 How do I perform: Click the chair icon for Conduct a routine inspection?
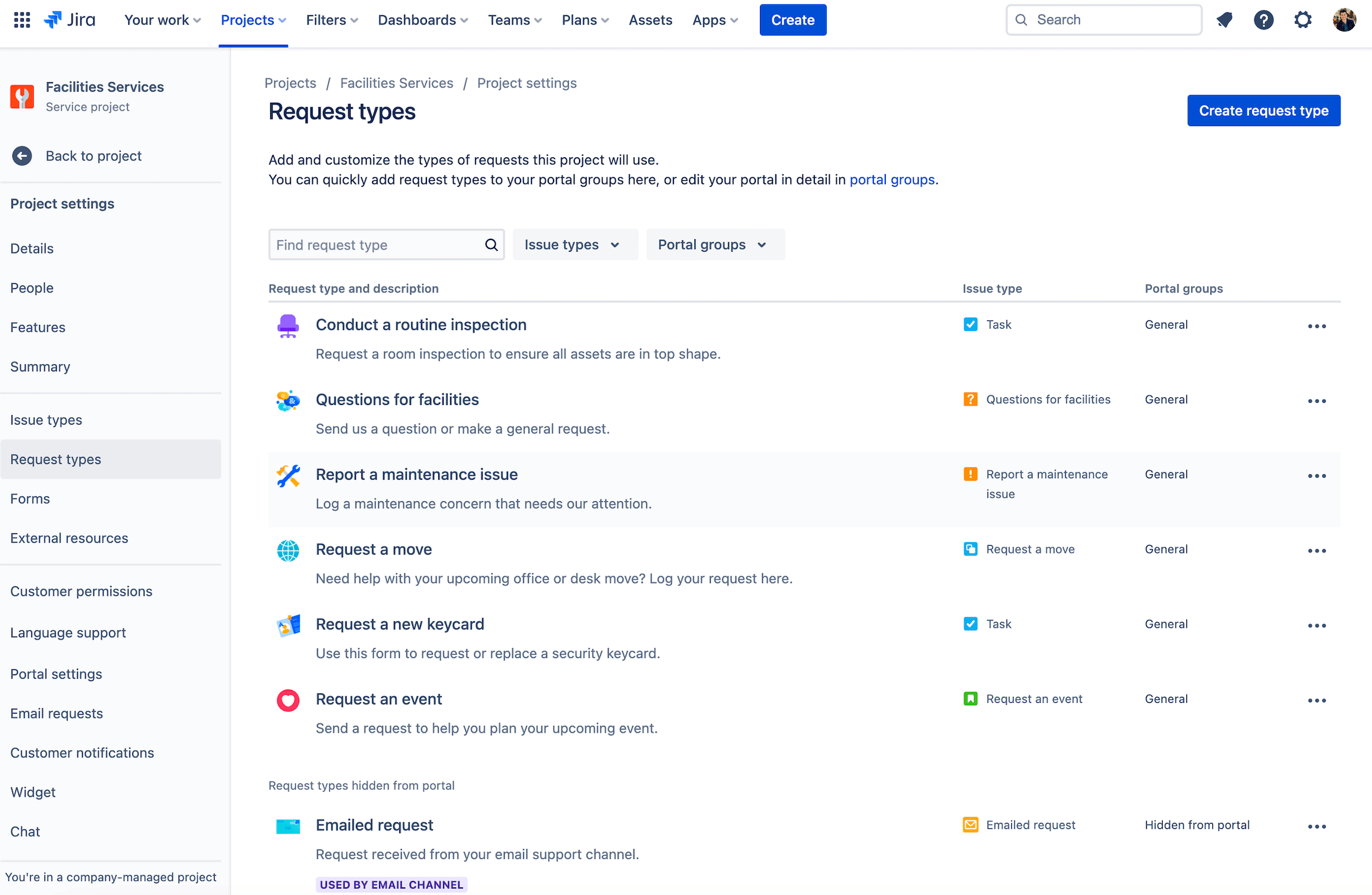pyautogui.click(x=288, y=326)
